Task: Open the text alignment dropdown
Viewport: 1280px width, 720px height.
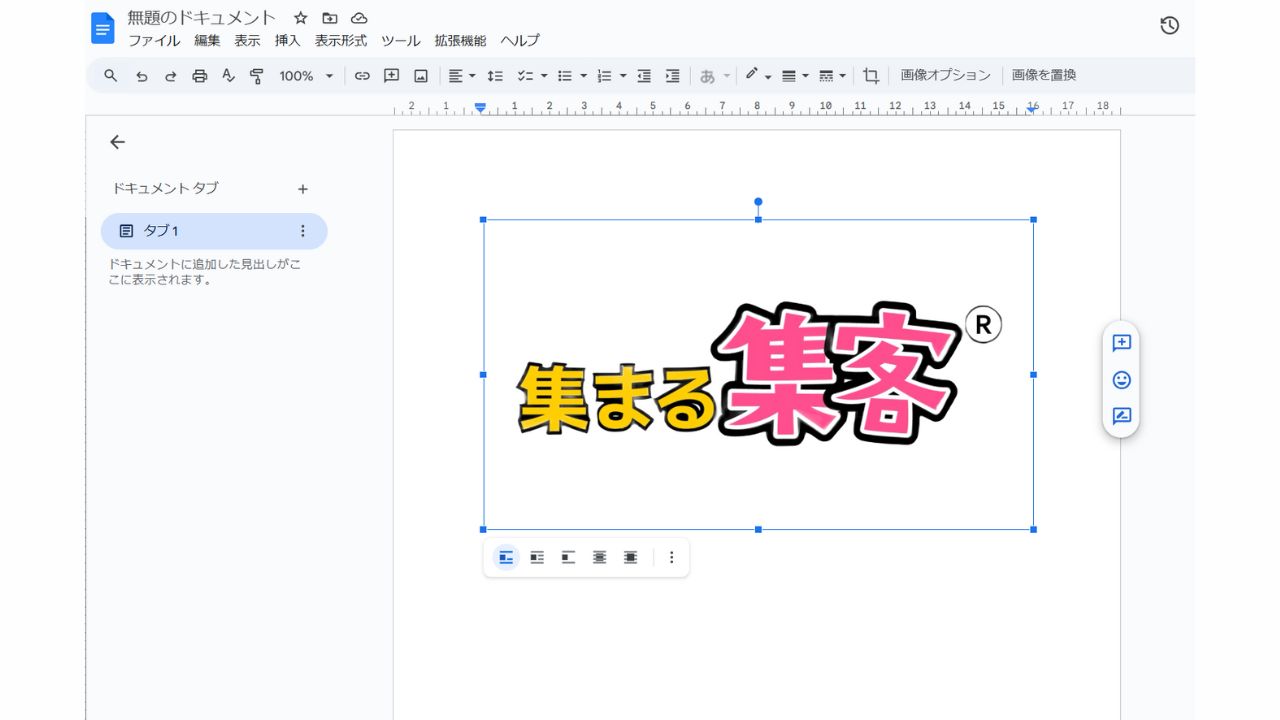Action: pyautogui.click(x=461, y=76)
